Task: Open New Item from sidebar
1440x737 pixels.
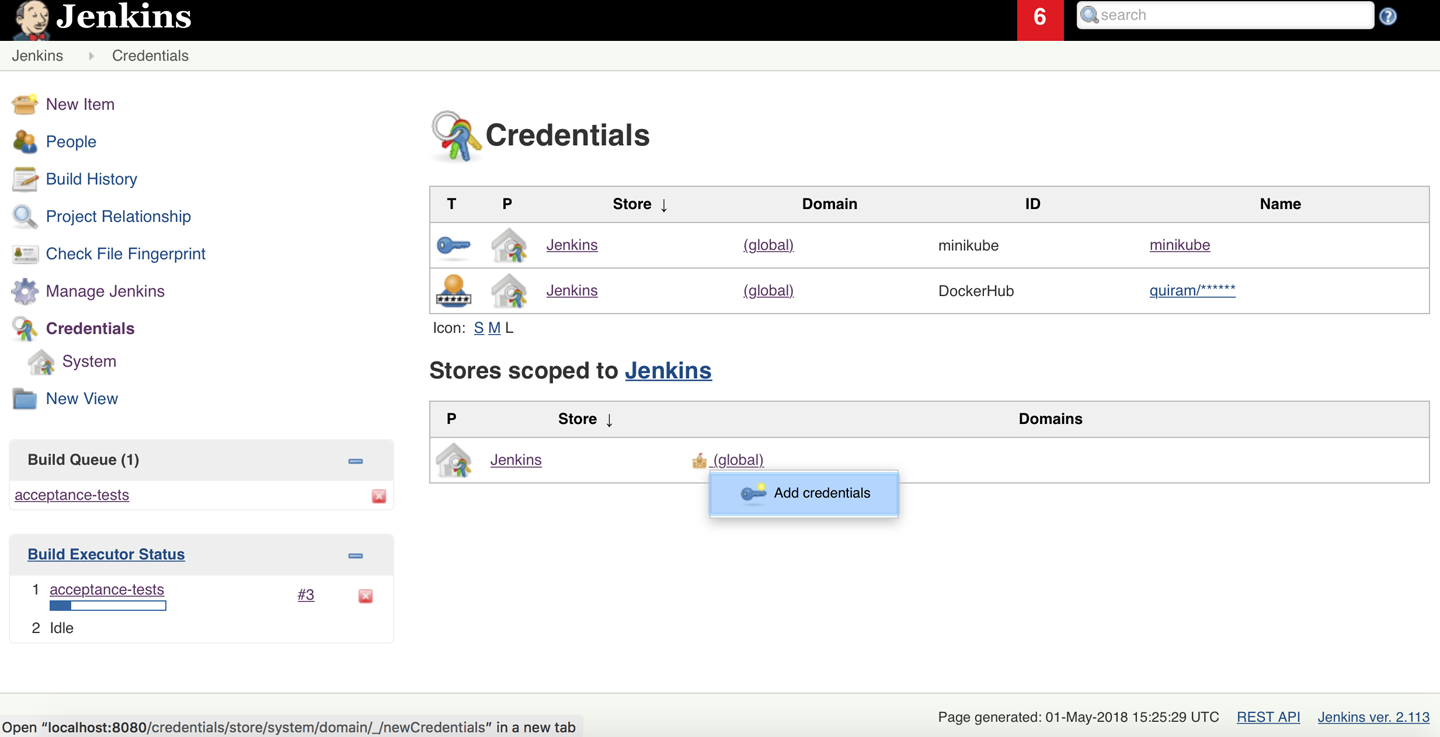Action: coord(80,104)
